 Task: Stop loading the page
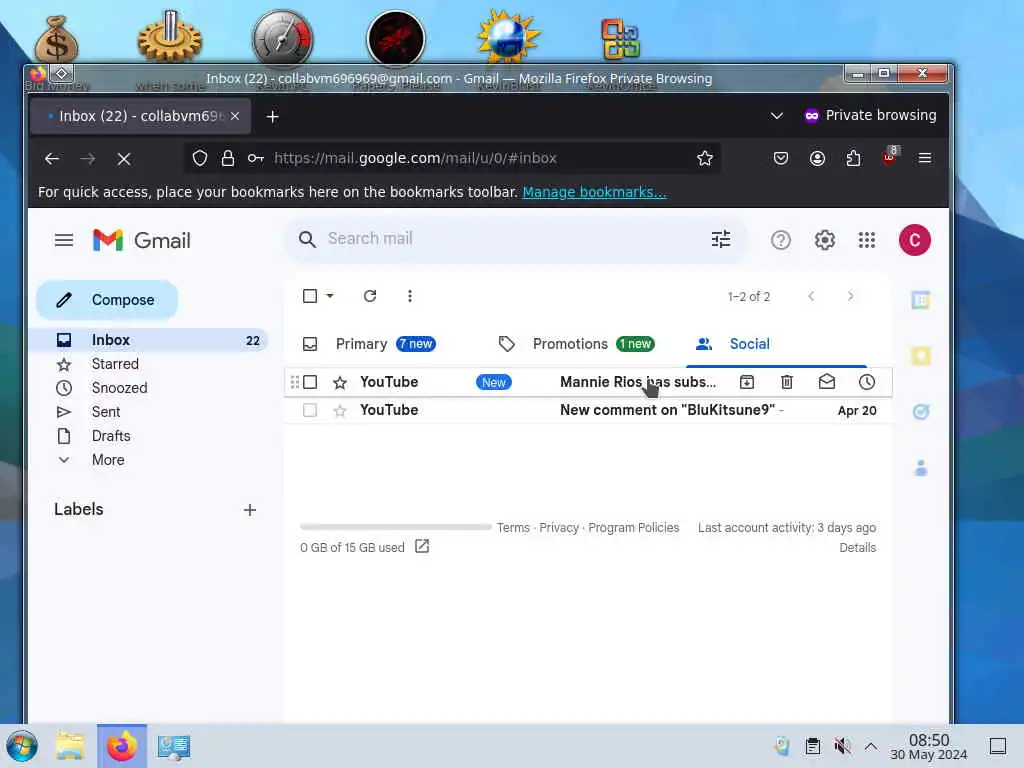(123, 158)
